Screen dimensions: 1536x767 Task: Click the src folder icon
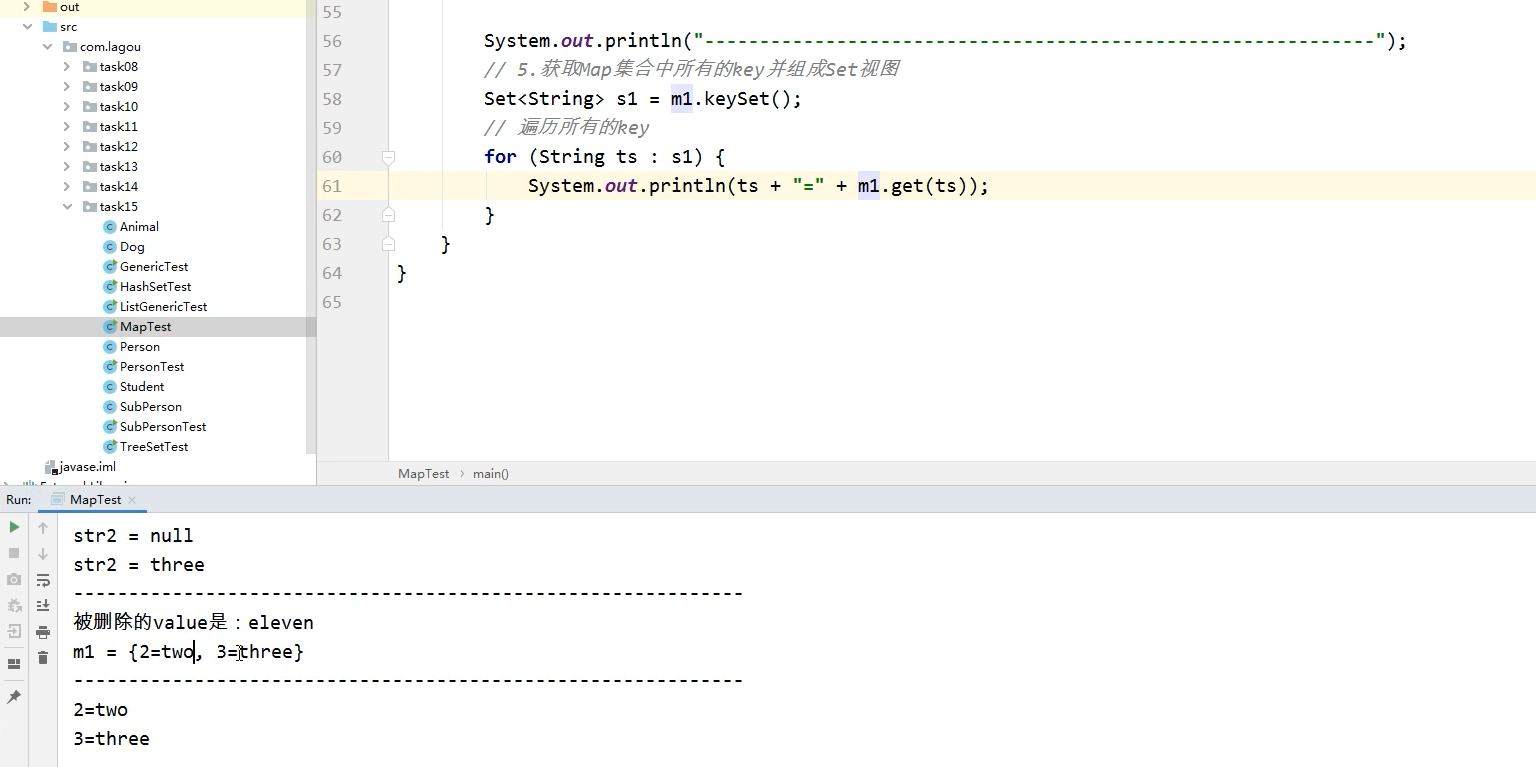(50, 27)
